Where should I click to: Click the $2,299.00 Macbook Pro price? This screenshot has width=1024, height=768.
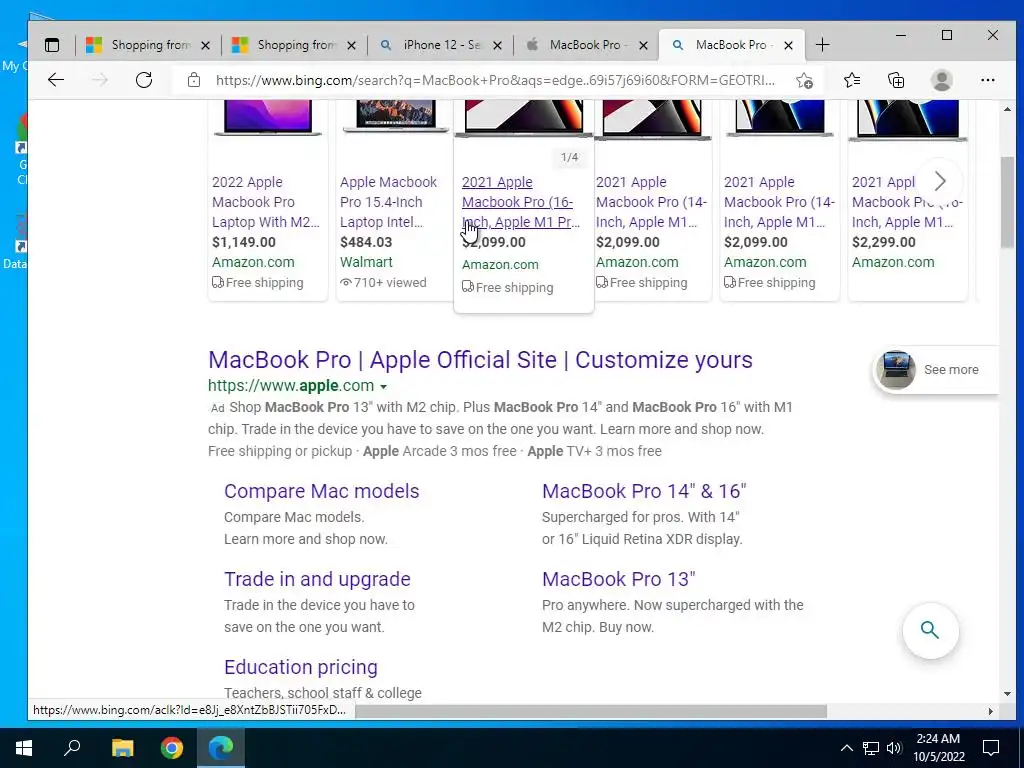coord(884,242)
